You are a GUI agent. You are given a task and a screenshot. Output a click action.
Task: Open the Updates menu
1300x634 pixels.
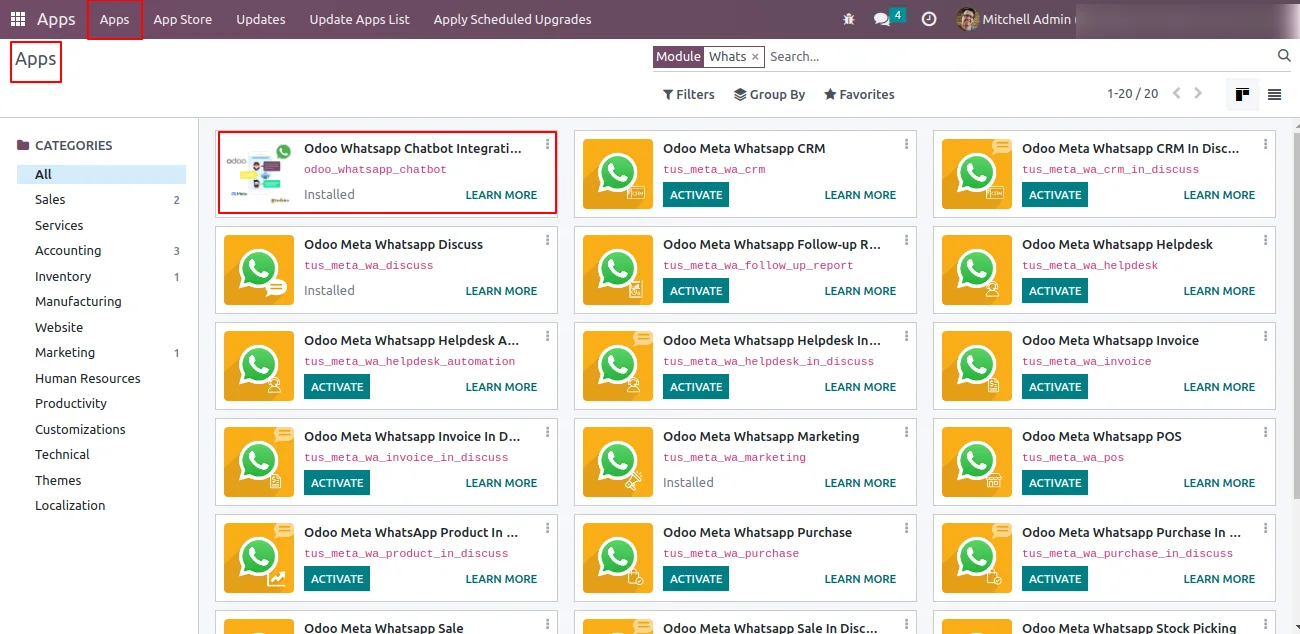[261, 19]
